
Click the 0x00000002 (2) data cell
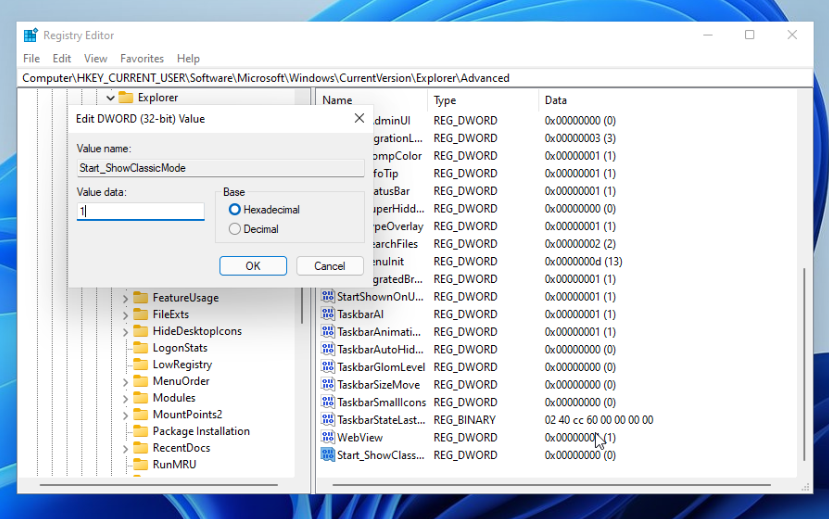[x=580, y=244]
